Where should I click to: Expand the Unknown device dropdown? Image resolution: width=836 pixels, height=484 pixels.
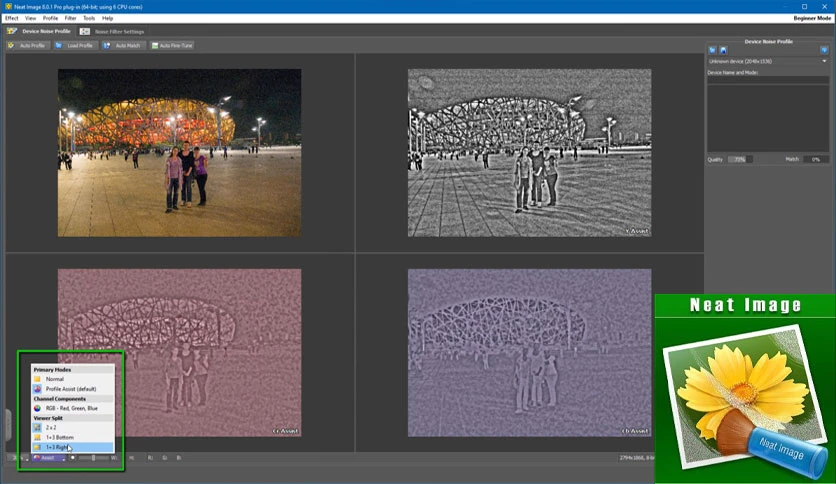click(x=768, y=61)
